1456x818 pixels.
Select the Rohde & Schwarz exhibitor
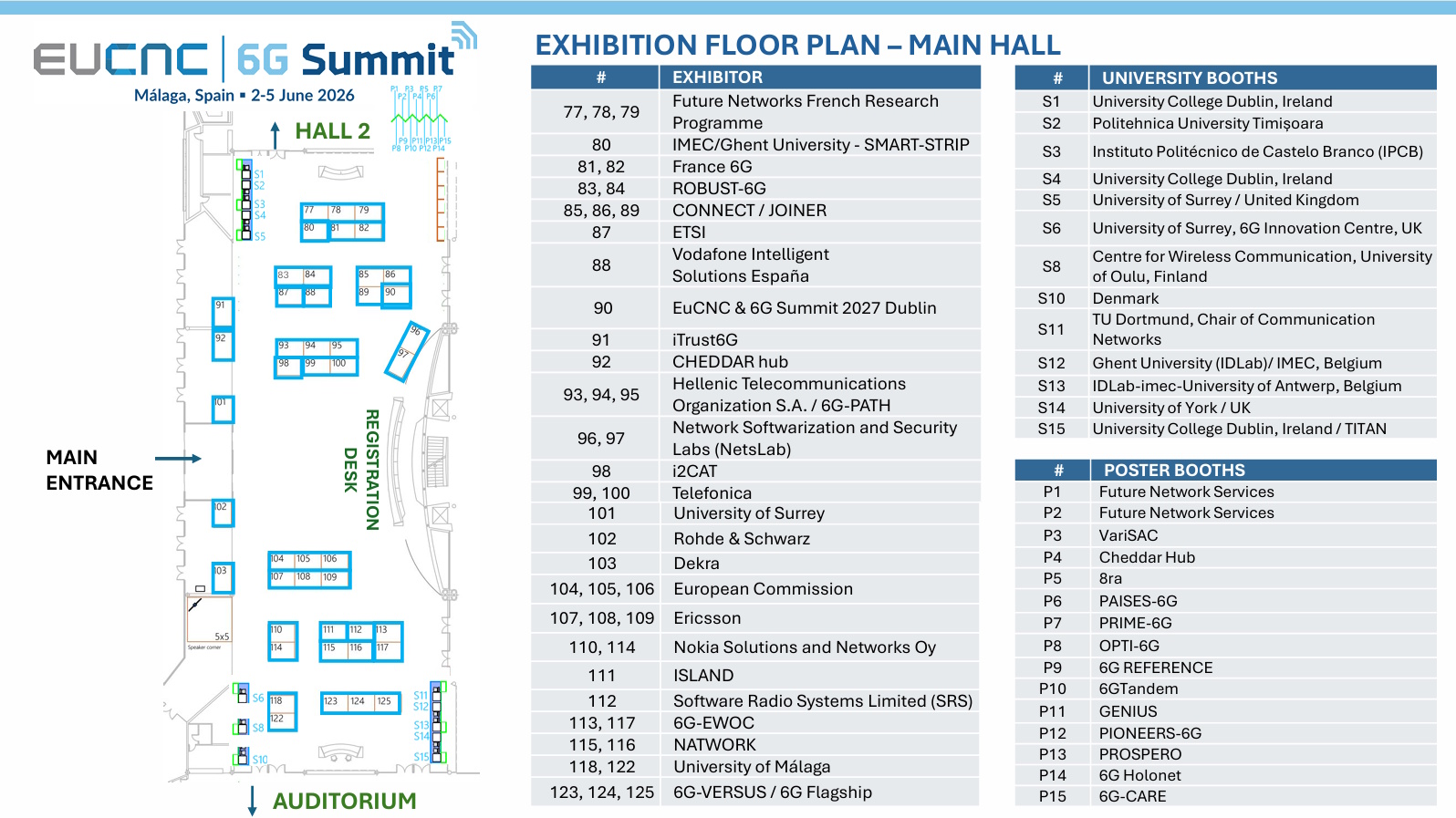coord(742,539)
